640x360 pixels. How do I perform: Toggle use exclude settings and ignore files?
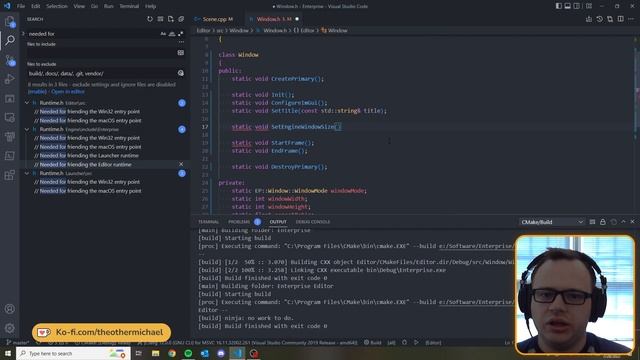point(181,73)
